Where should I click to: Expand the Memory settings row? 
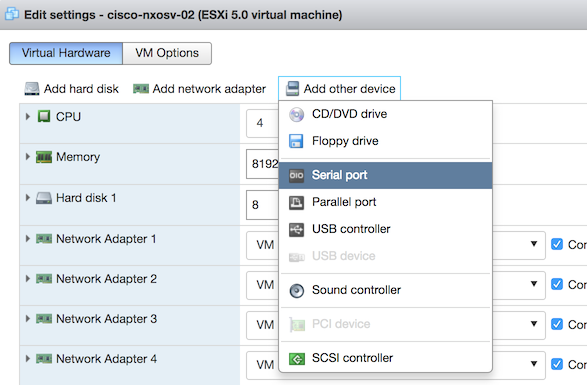(28, 157)
